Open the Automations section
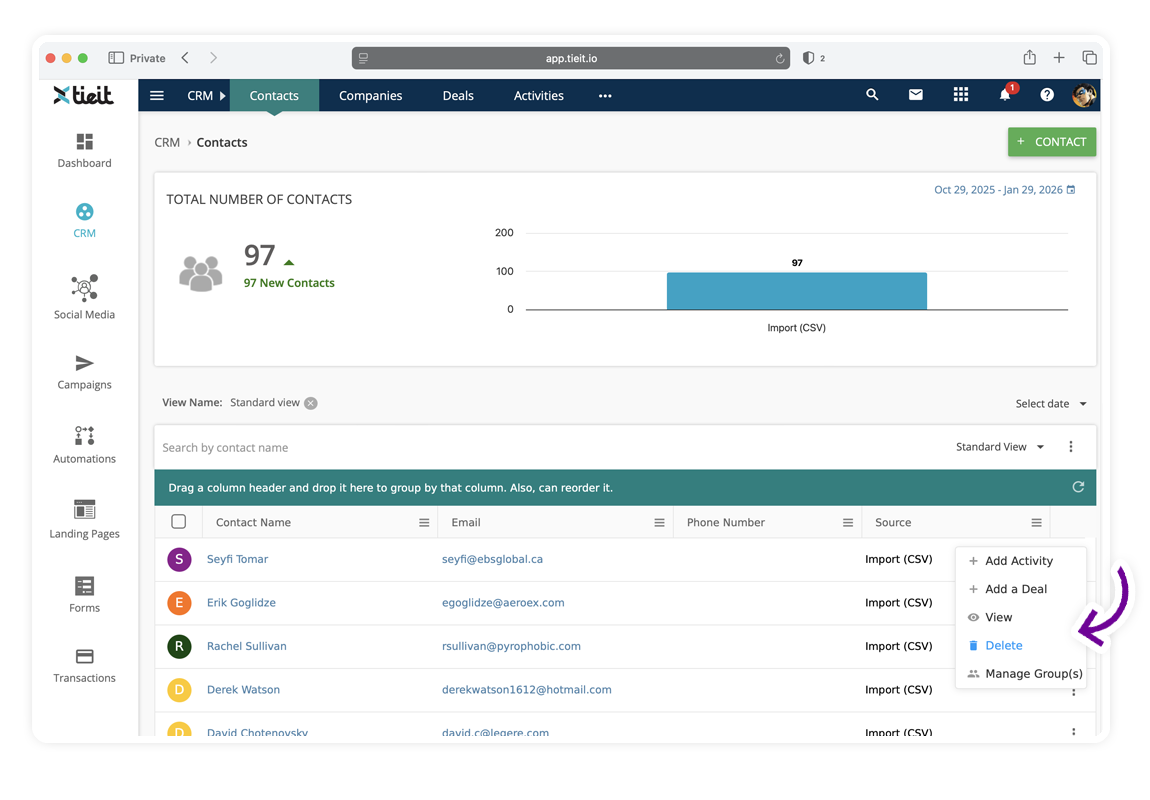The width and height of the screenshot is (1150, 800). point(84,445)
